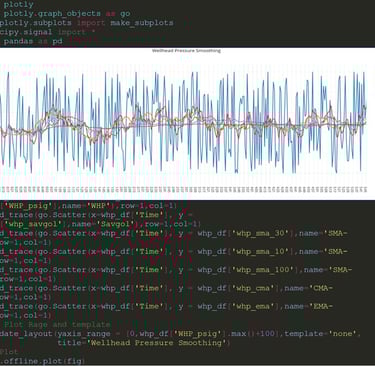This screenshot has width=375, height=366.
Task: Click the 'WHP_psig' string in the first trace line
Action: [28, 206]
